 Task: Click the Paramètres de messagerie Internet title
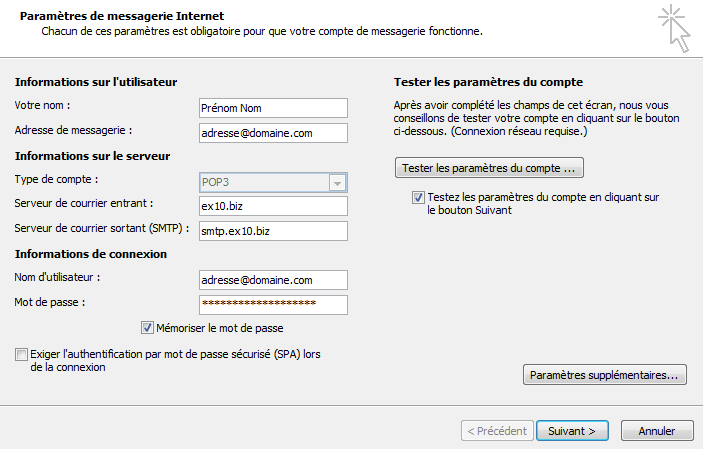[122, 17]
